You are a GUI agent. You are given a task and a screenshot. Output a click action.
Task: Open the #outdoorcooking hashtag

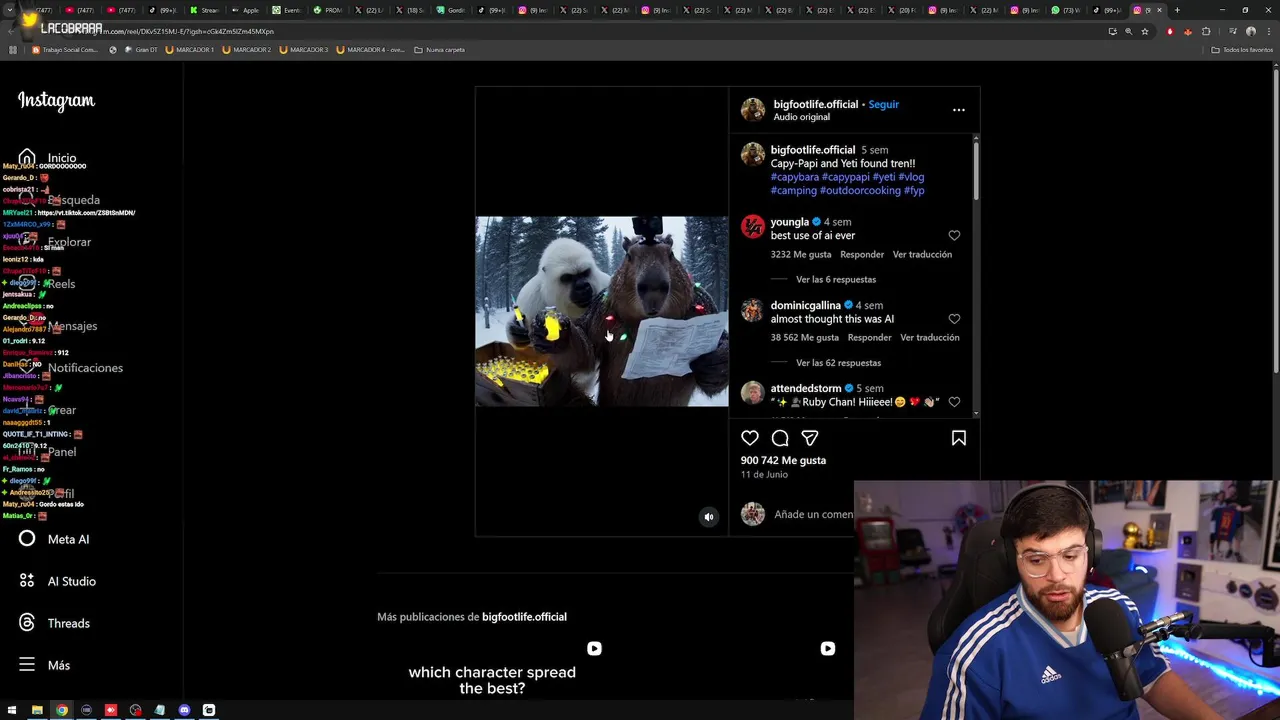coord(860,190)
